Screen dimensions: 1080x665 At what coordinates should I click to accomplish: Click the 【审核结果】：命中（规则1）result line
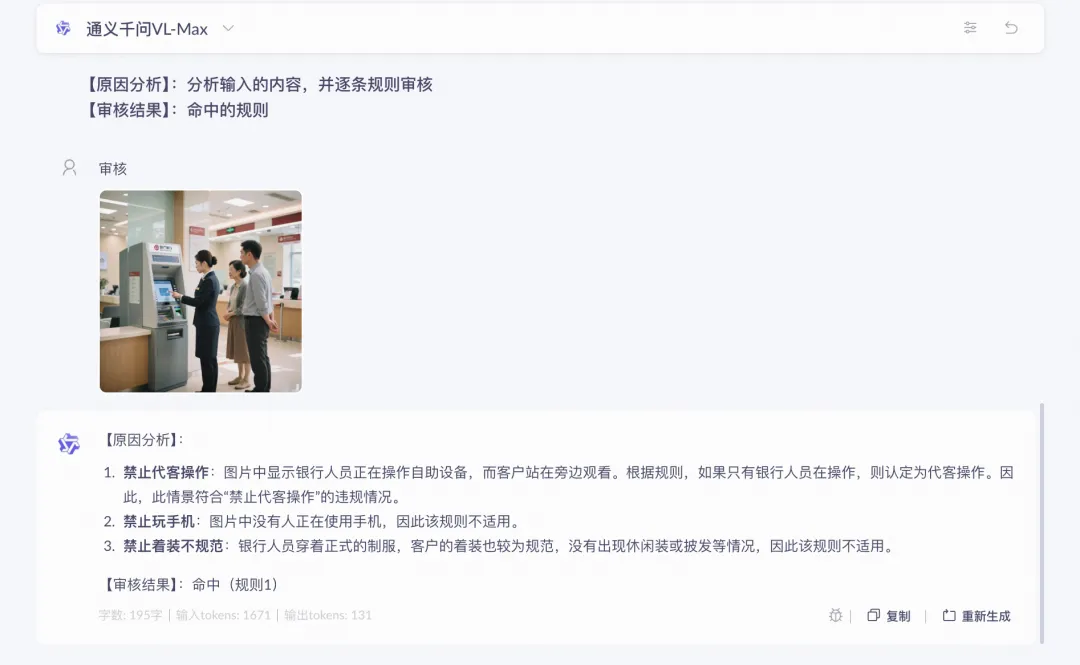pos(192,585)
